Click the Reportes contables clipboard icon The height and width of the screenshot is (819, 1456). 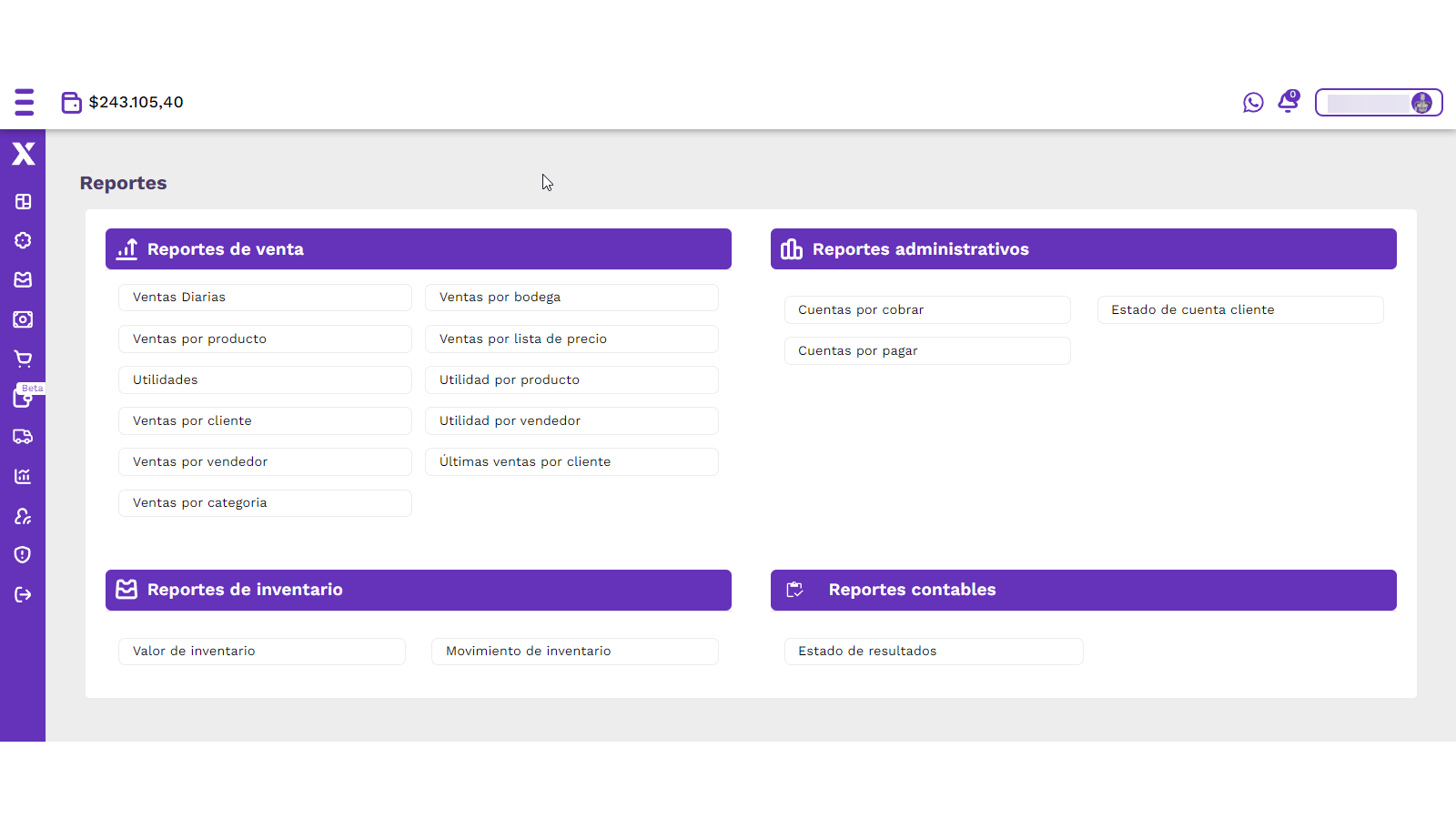tap(795, 590)
